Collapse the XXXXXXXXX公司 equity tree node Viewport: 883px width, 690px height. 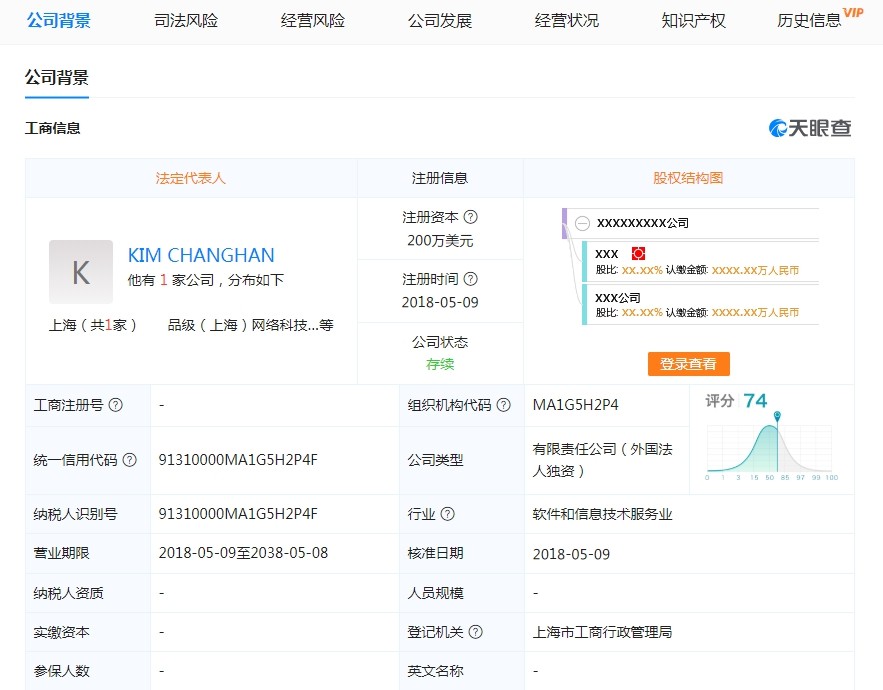click(582, 223)
